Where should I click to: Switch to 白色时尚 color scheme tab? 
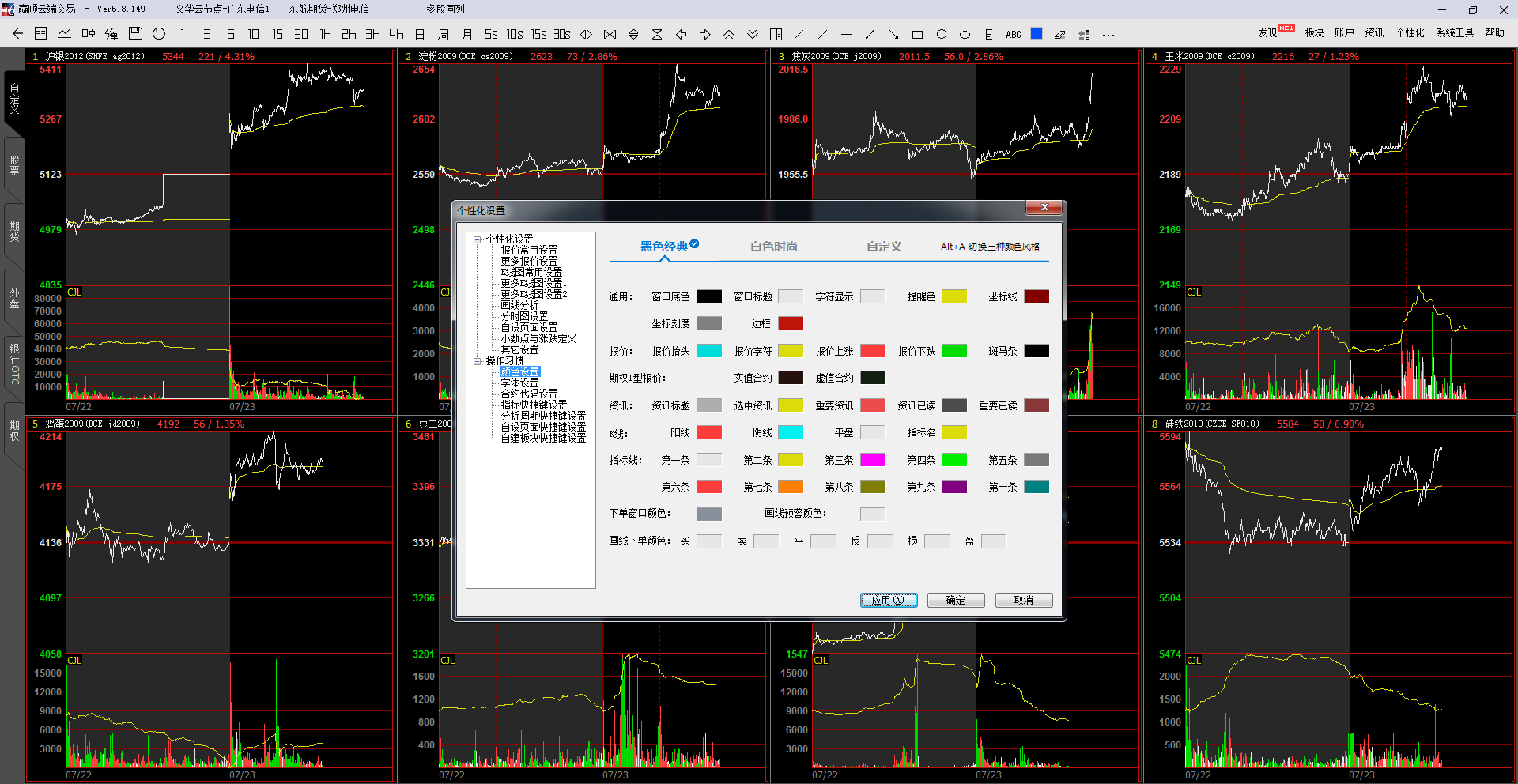773,247
